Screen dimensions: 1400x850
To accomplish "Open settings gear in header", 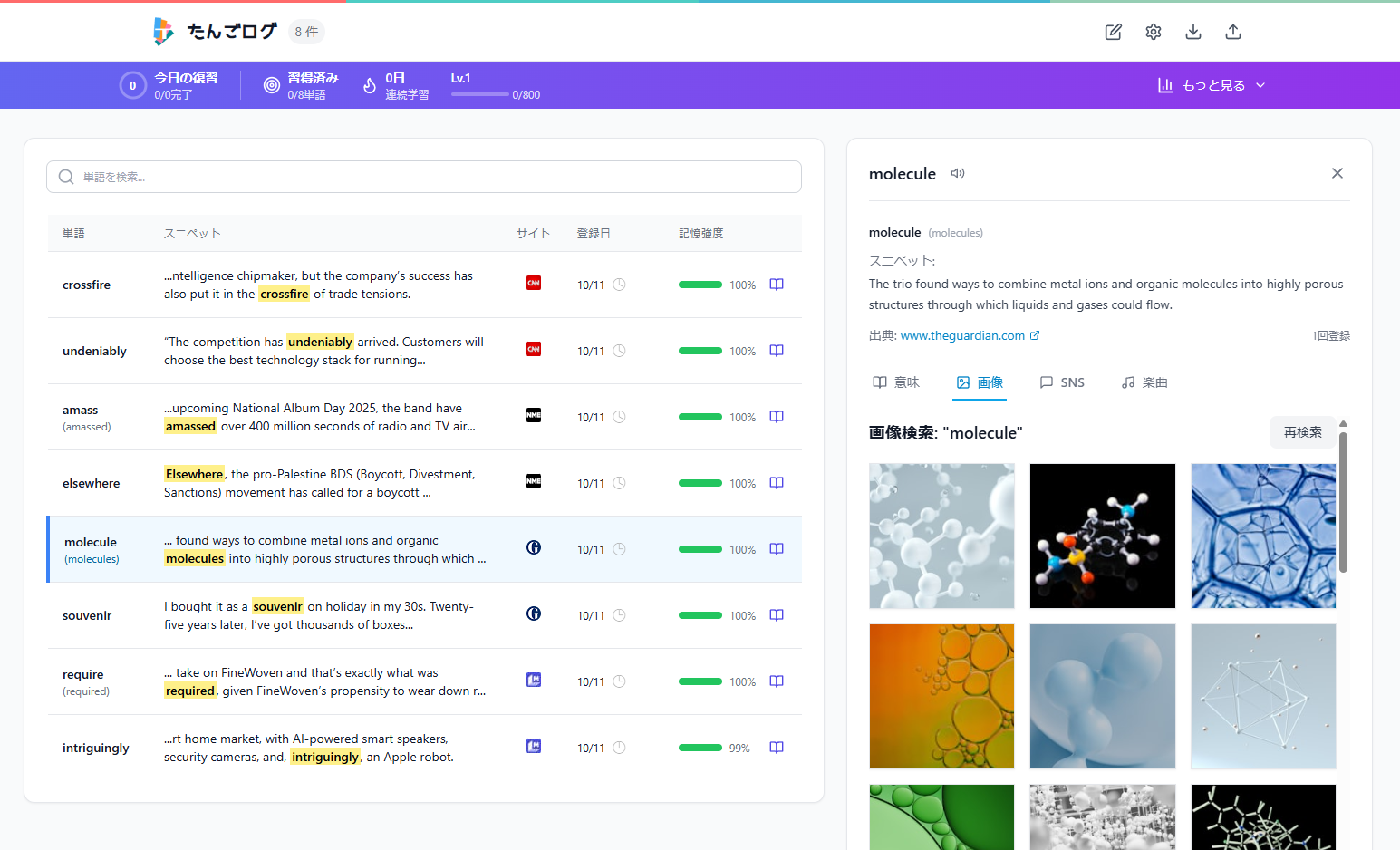I will (1153, 32).
